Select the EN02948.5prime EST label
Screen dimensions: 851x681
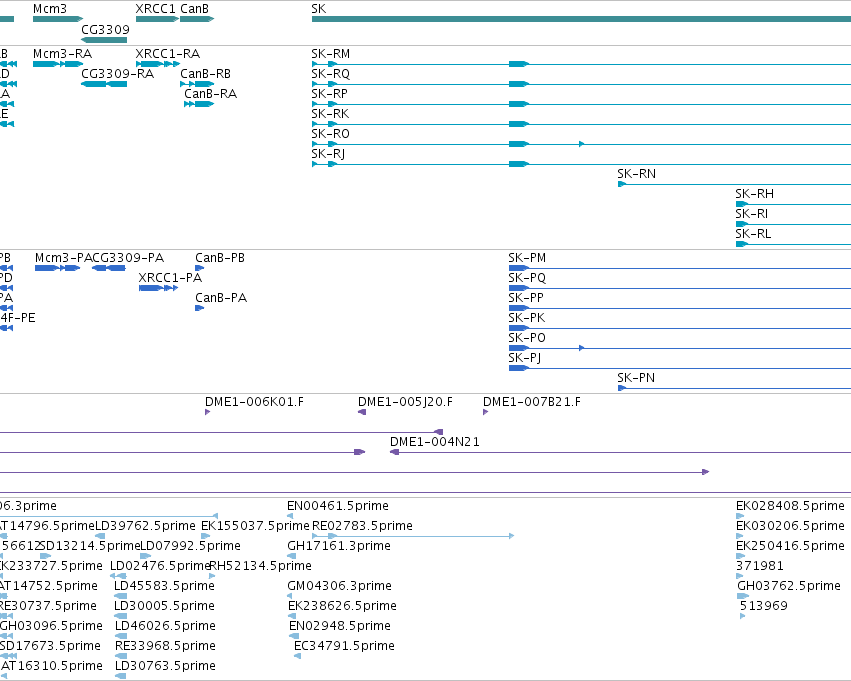pyautogui.click(x=340, y=626)
